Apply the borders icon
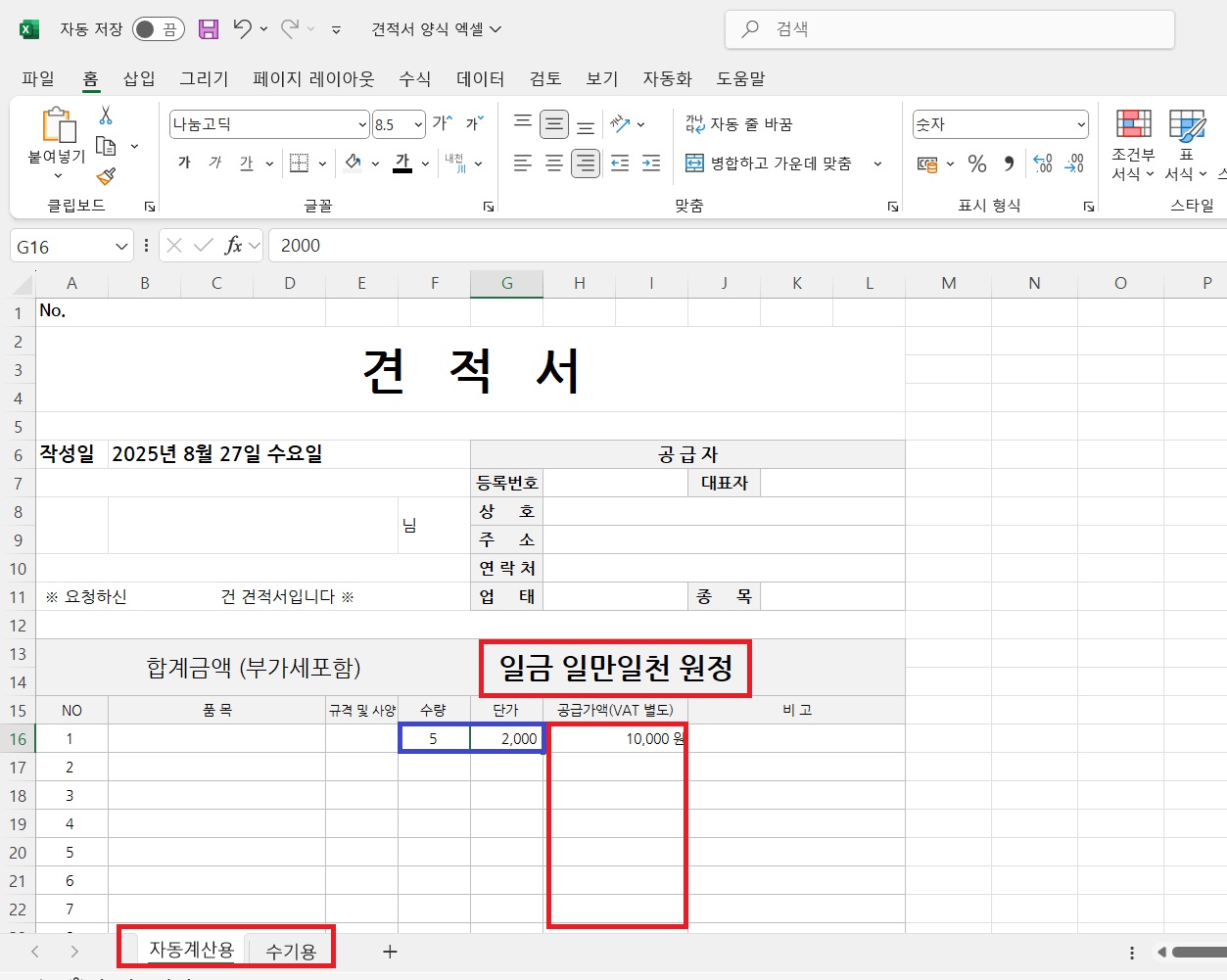Screen dimensions: 1227x980 (x=299, y=163)
